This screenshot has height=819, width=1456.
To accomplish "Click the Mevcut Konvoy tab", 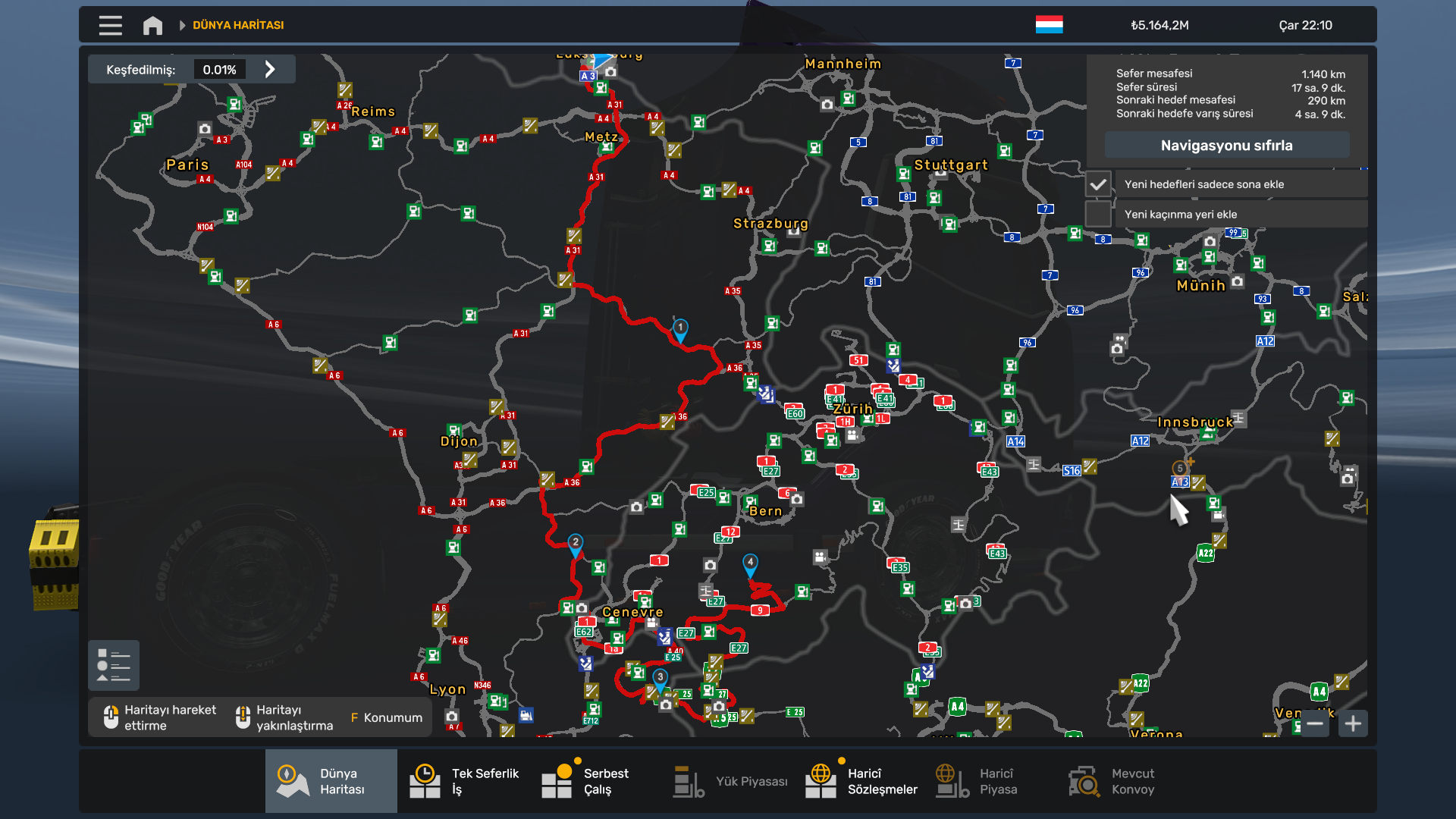I will tap(1112, 781).
